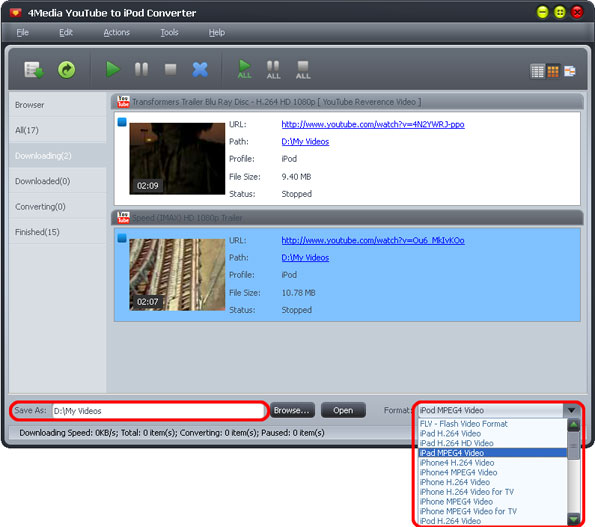This screenshot has height=527, width=595.
Task: Click the format list scrollbar thumb
Action: point(573,446)
